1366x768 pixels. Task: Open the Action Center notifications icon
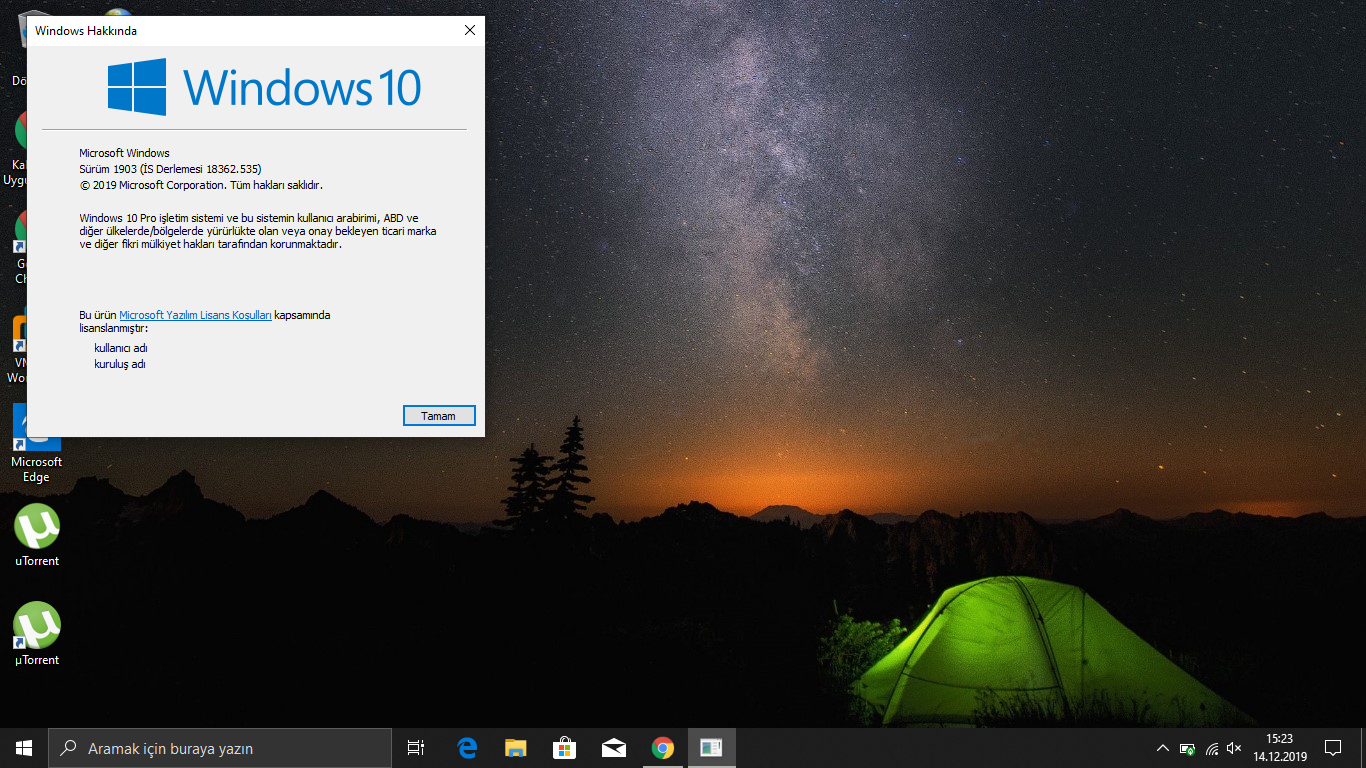pos(1333,748)
